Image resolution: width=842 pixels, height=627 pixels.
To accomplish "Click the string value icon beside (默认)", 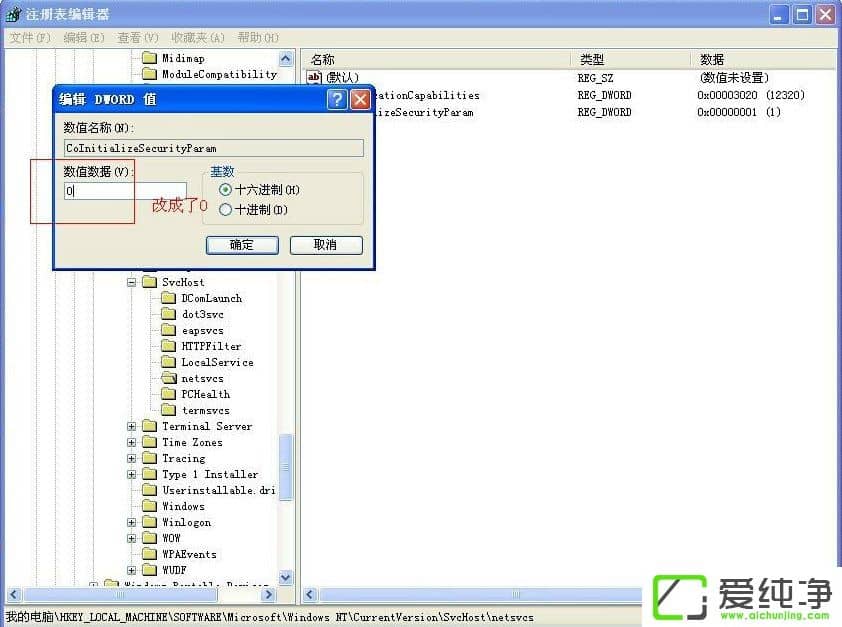I will coord(314,76).
